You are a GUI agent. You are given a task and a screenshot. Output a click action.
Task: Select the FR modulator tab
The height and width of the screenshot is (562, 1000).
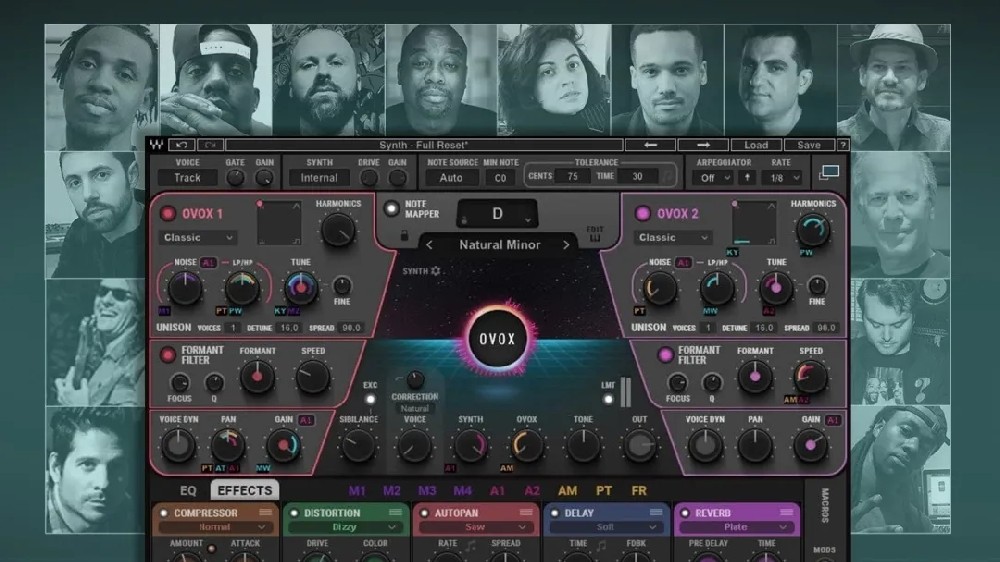tap(639, 491)
